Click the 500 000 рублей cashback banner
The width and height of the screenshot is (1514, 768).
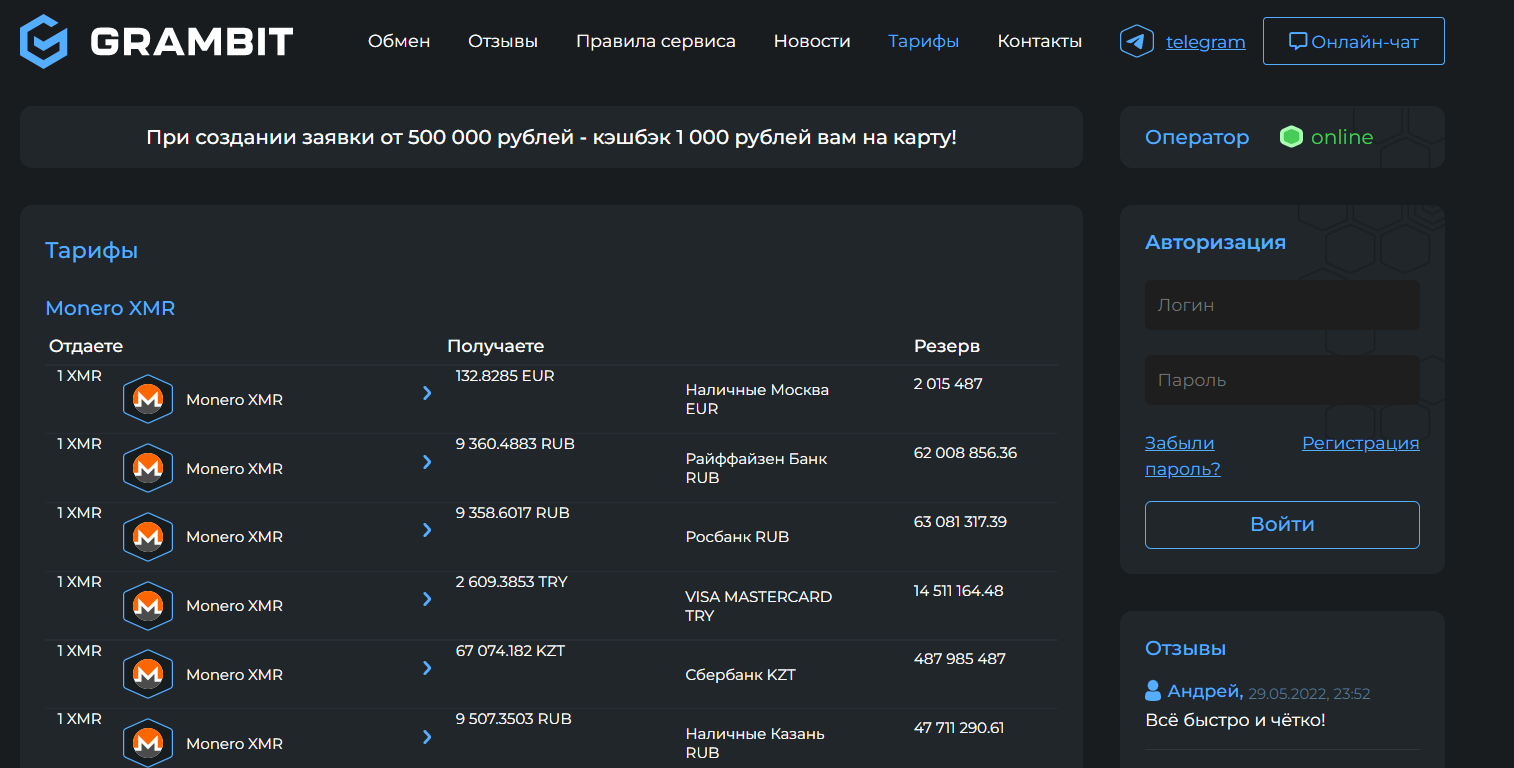pos(551,137)
